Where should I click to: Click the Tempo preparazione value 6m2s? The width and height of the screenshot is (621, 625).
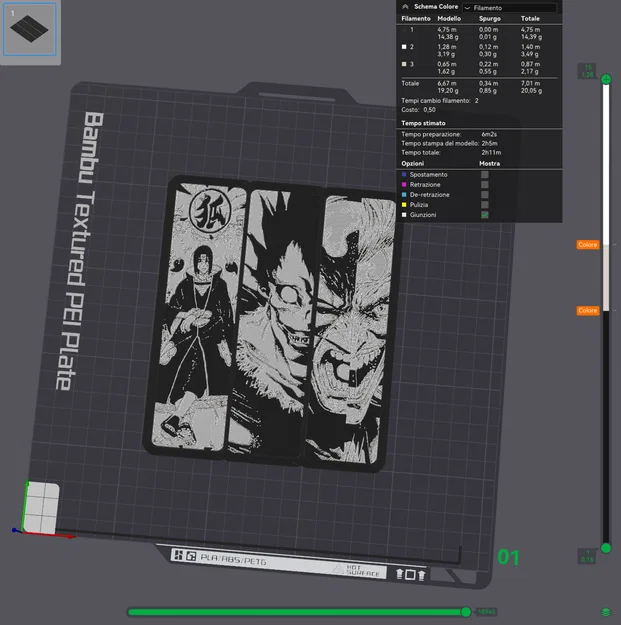pyautogui.click(x=489, y=134)
